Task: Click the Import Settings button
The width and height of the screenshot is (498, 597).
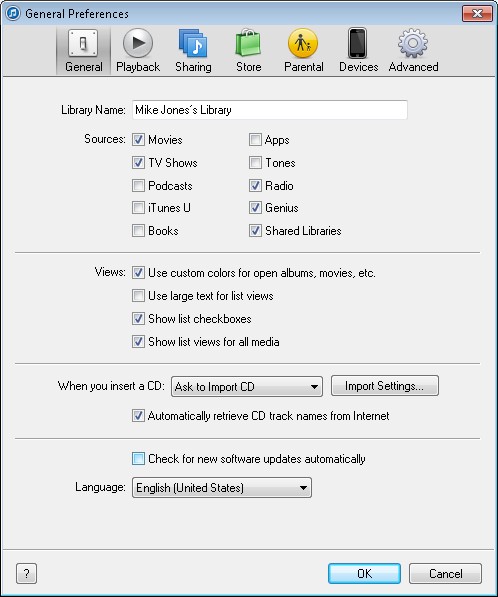Action: 385,386
